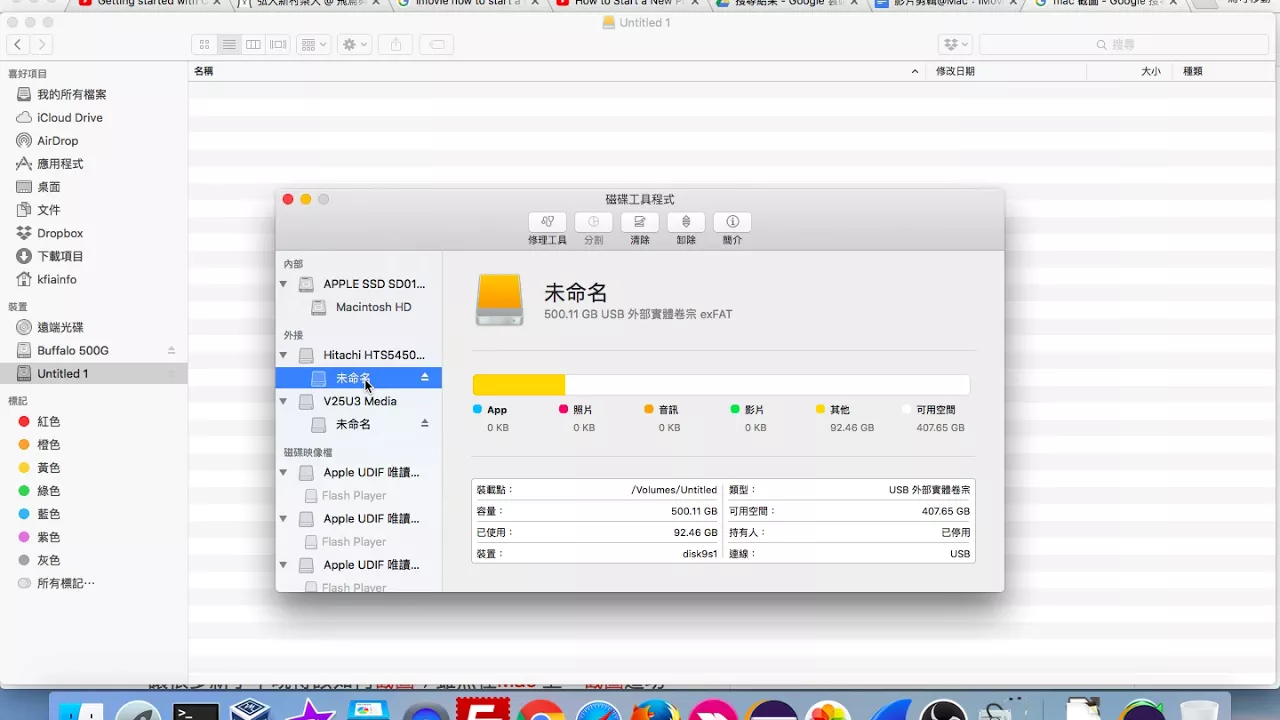Image resolution: width=1280 pixels, height=720 pixels.
Task: Eject 未命名 volume under Hitachi HTS5450
Action: click(425, 377)
